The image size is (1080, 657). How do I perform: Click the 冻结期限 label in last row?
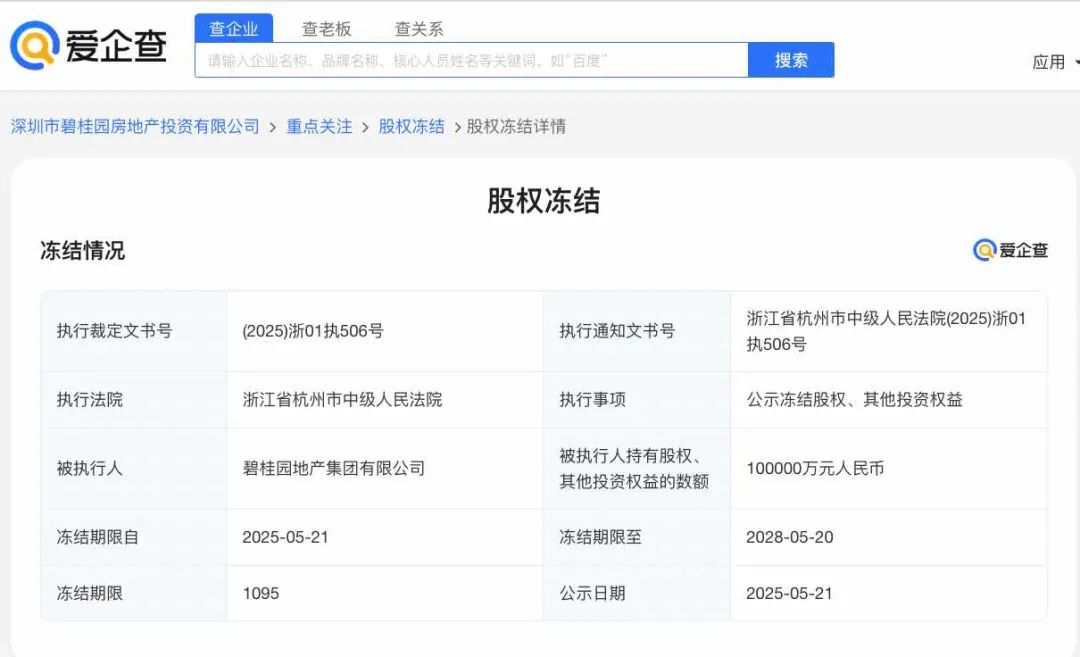click(x=90, y=593)
